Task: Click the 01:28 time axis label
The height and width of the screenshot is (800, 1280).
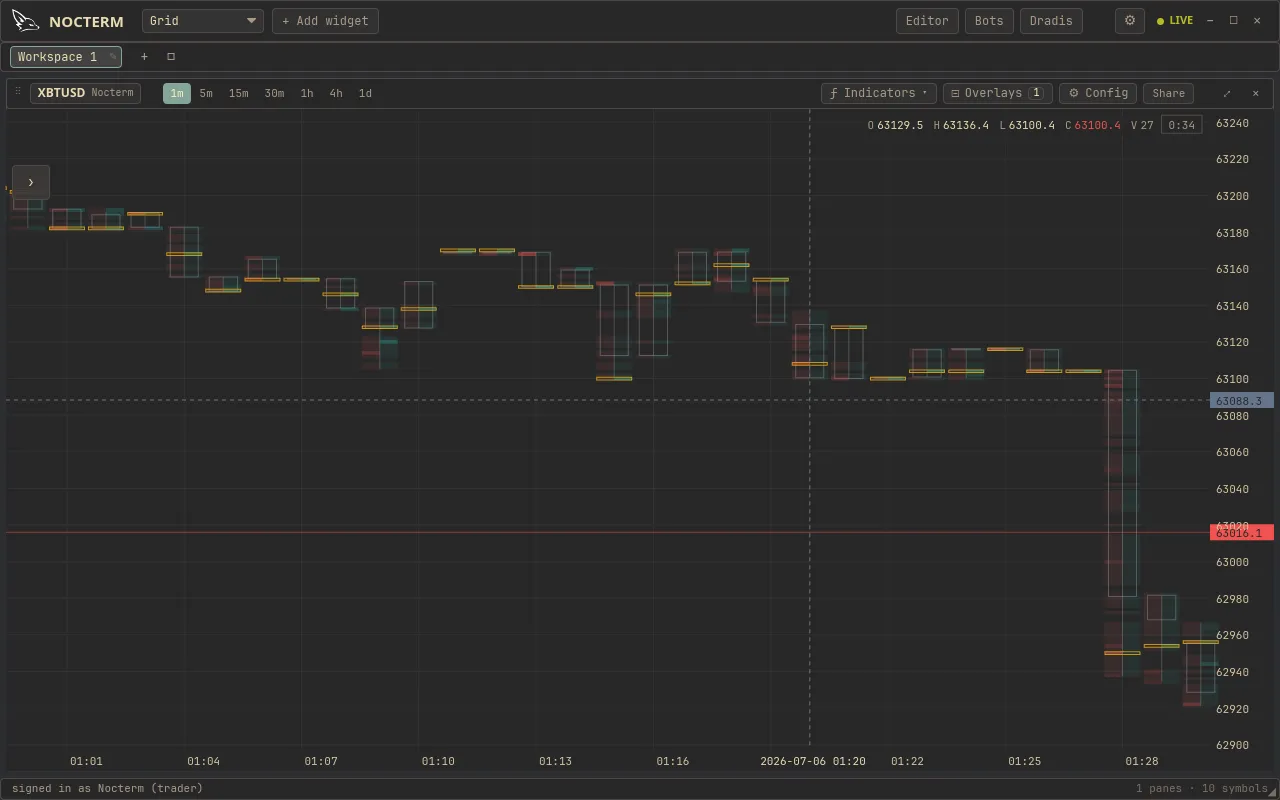Action: [x=1142, y=761]
